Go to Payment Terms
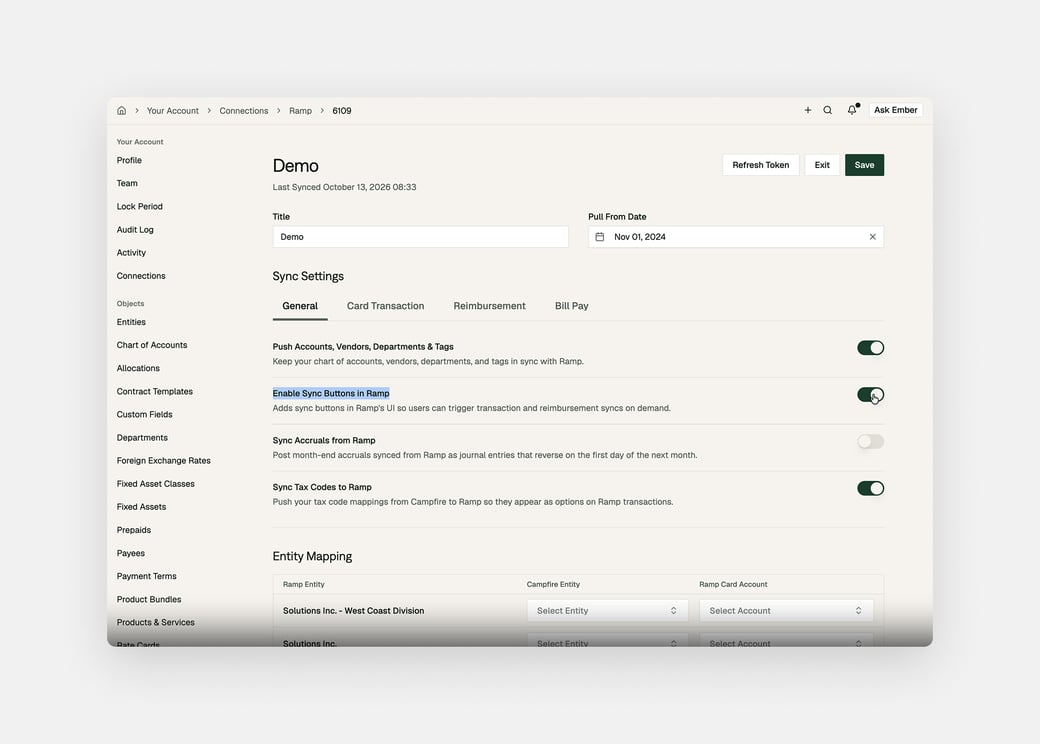This screenshot has height=744, width=1040. (147, 576)
